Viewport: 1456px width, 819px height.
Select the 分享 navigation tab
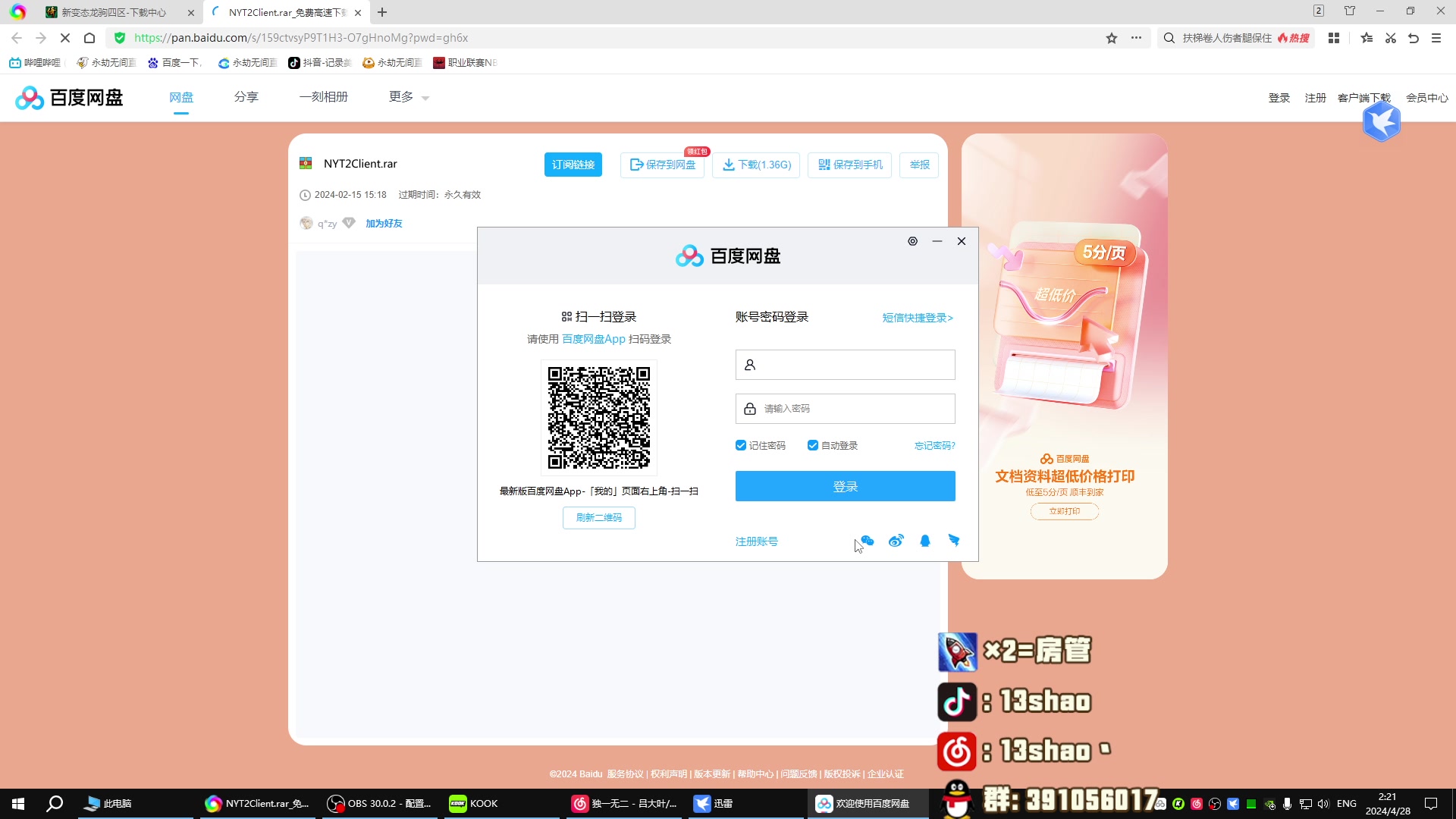pos(246,97)
